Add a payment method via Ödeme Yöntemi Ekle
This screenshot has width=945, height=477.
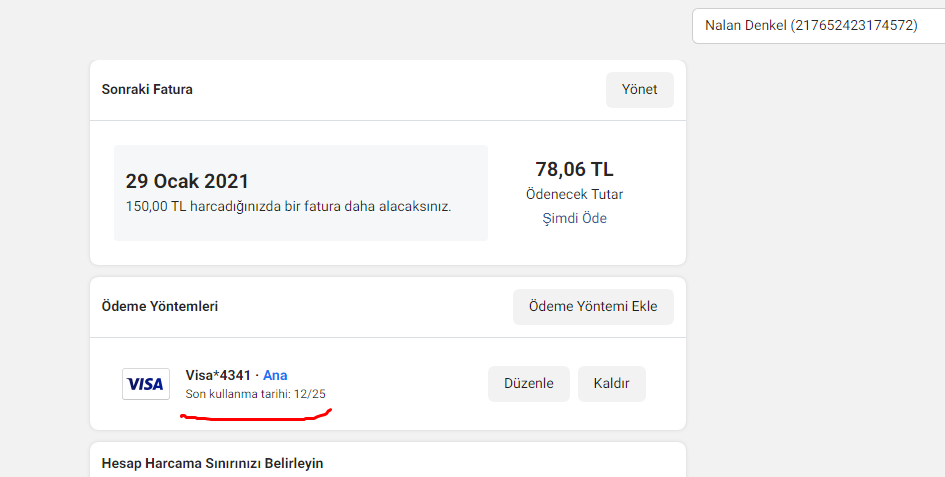(x=593, y=306)
